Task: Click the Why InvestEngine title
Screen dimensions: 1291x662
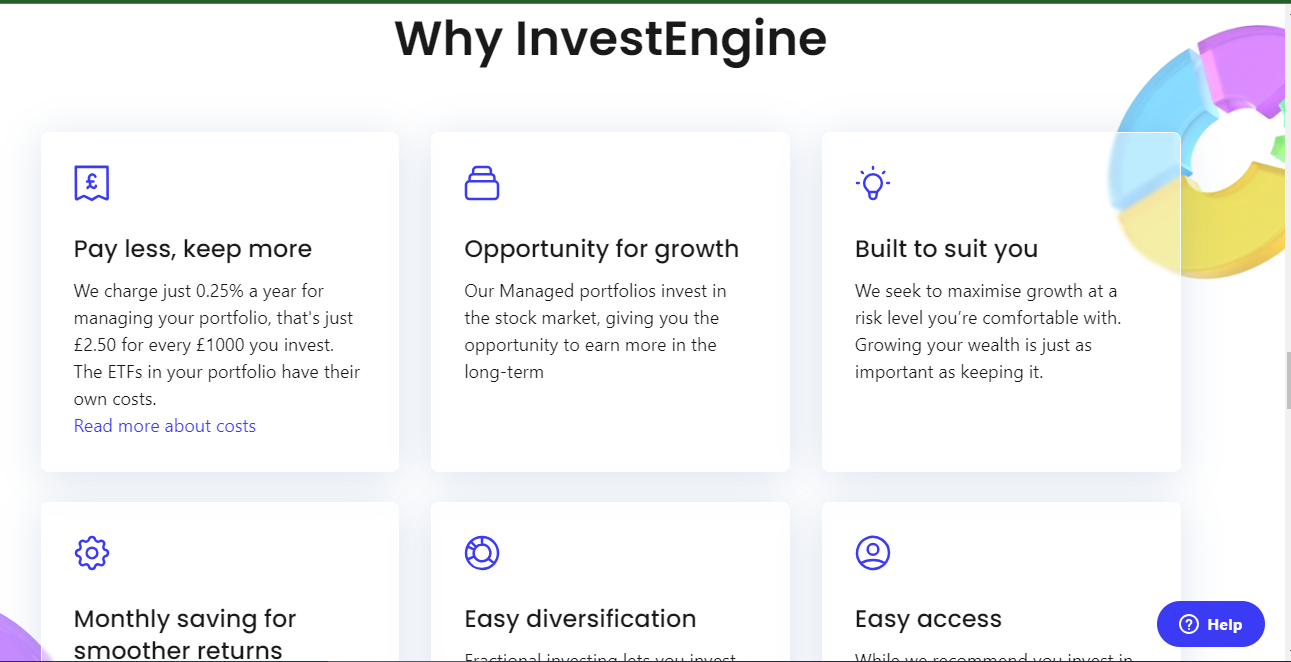Action: point(611,38)
